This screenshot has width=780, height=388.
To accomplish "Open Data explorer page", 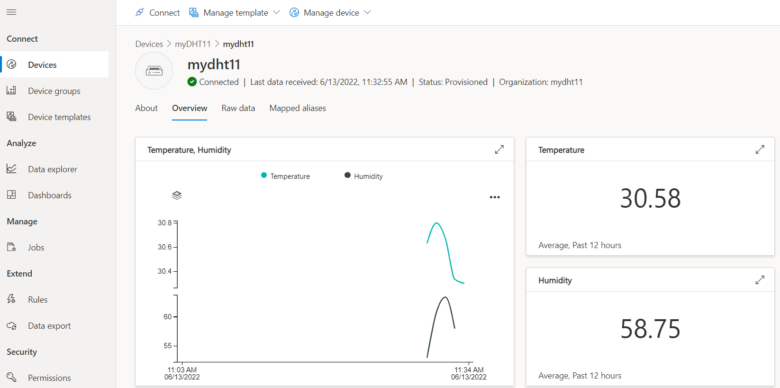I will coord(54,169).
